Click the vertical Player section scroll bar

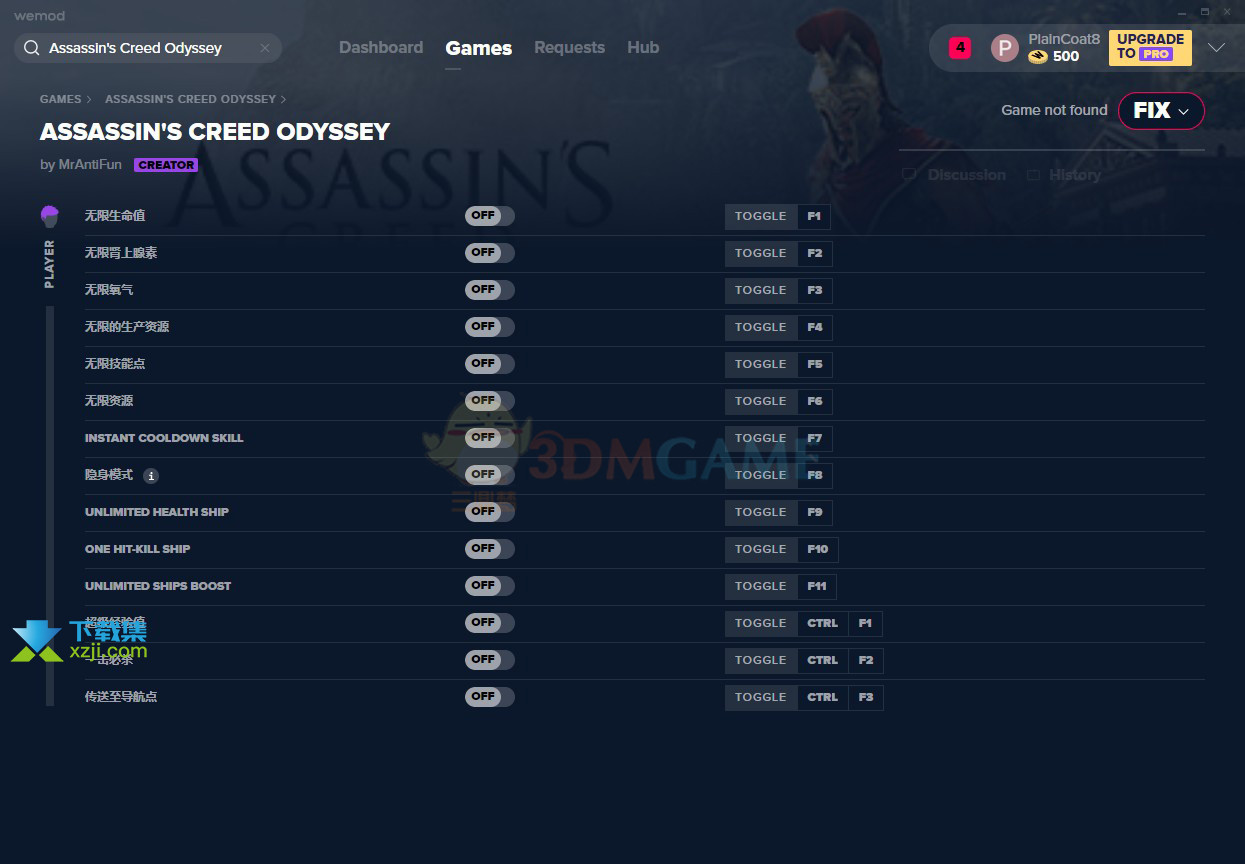point(50,500)
